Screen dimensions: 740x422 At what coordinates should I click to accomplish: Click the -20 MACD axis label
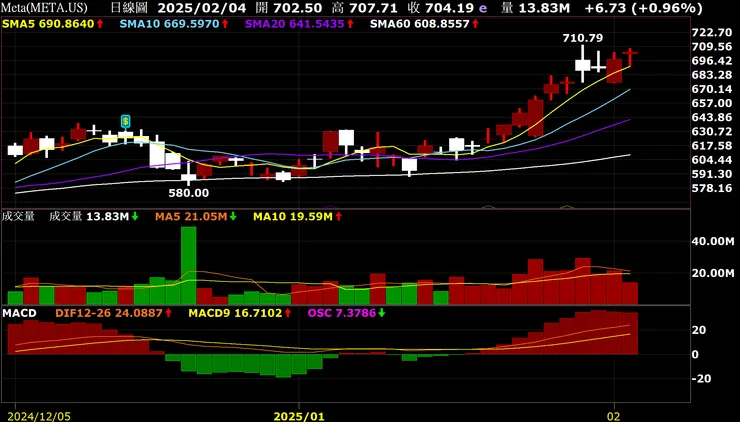tap(701, 379)
